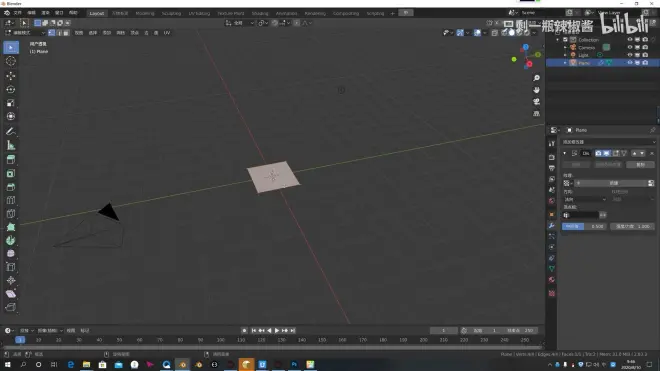
Task: Open the Shading workspace tab
Action: 260,13
